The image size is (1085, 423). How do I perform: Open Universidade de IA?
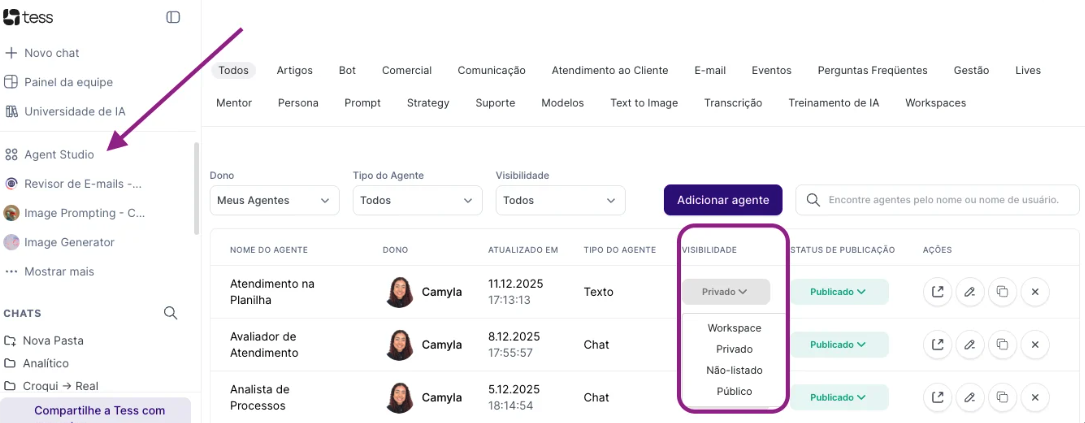click(65, 111)
